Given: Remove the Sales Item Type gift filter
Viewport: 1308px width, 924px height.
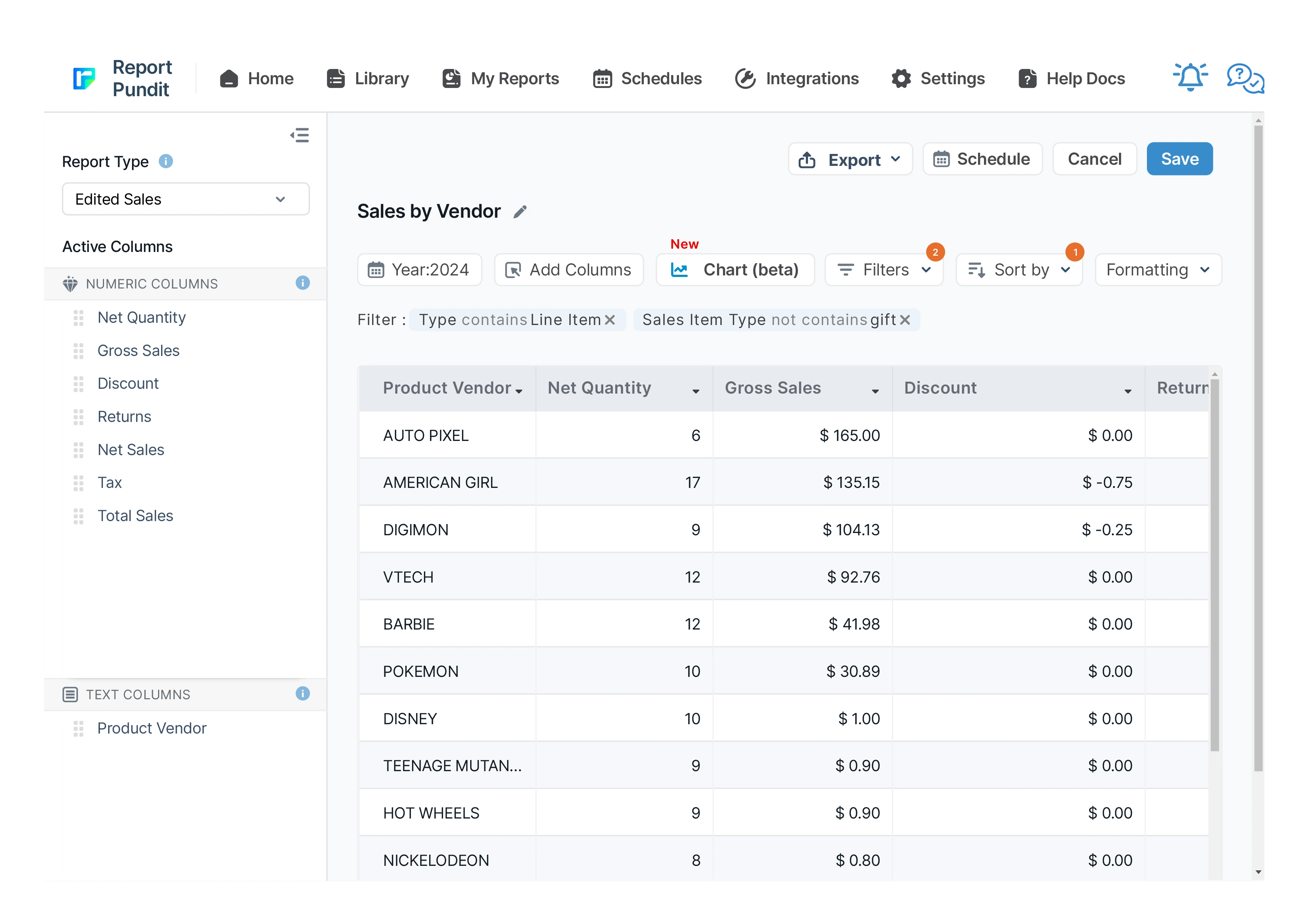Looking at the screenshot, I should (x=905, y=320).
